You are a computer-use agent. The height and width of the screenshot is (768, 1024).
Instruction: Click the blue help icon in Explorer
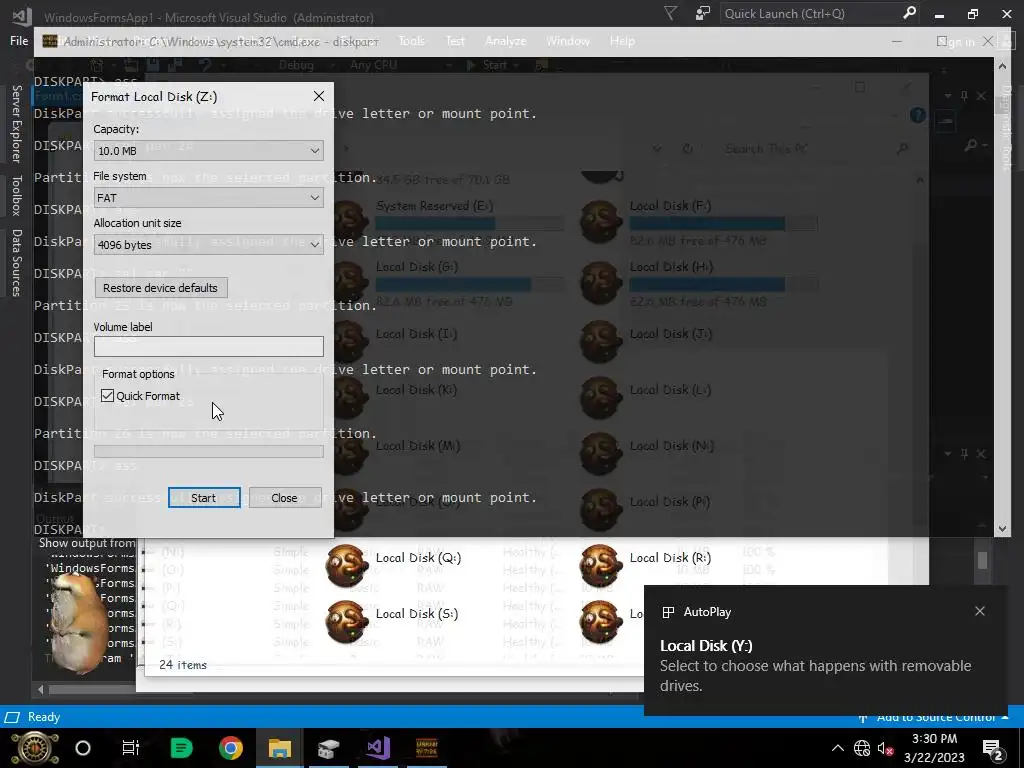coord(918,116)
